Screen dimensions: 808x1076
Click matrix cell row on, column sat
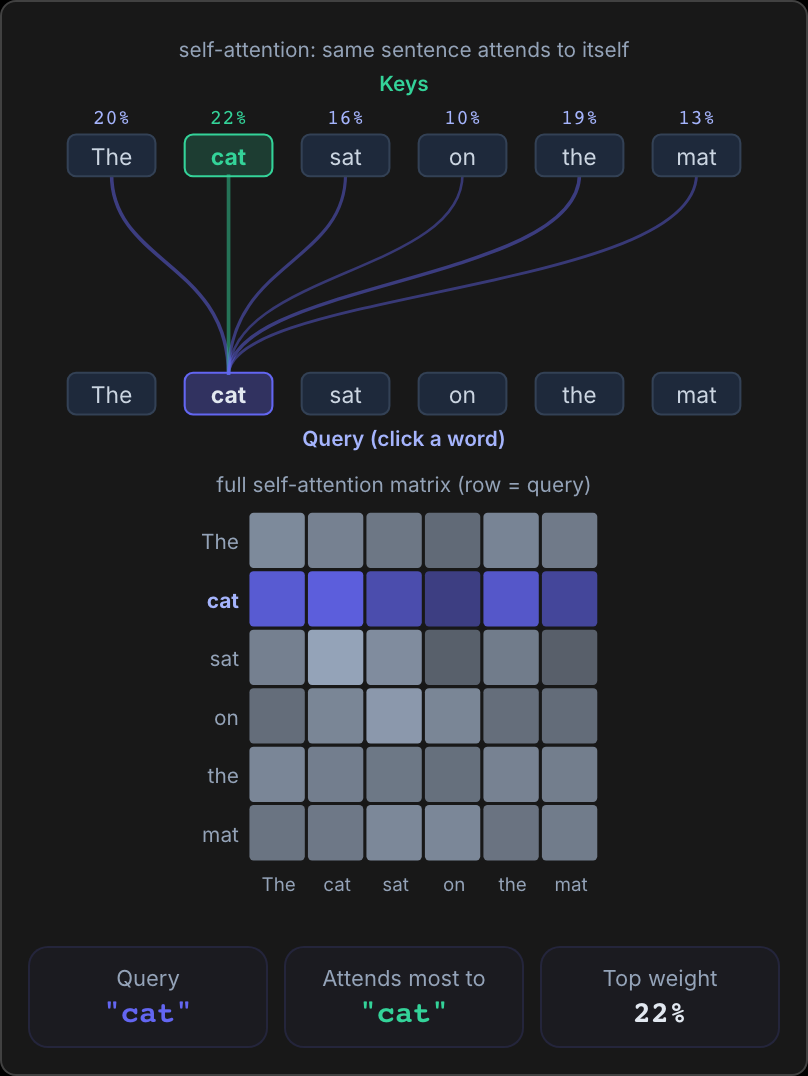point(394,716)
